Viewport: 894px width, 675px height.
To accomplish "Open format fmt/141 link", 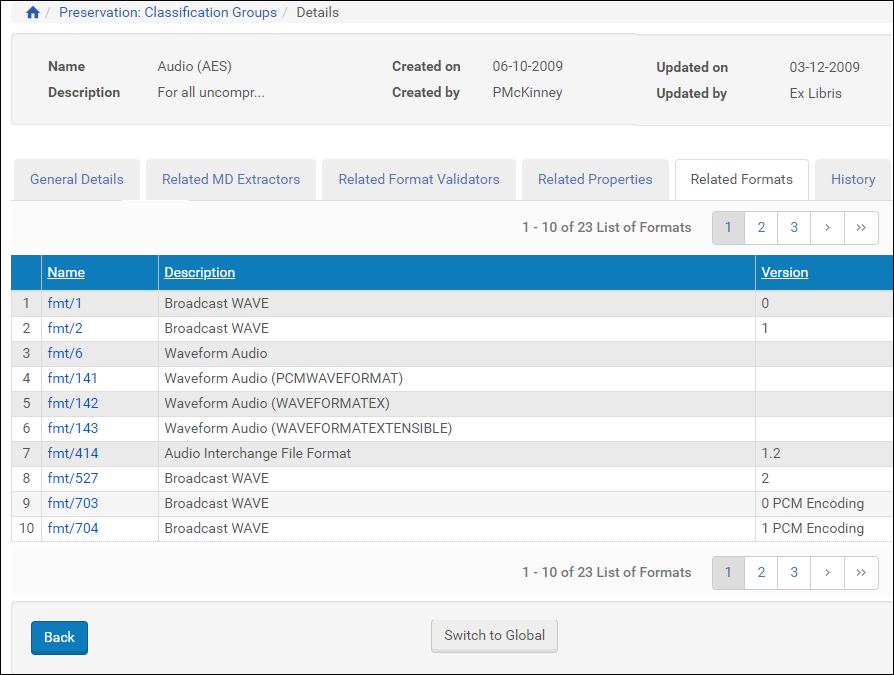I will (x=73, y=378).
